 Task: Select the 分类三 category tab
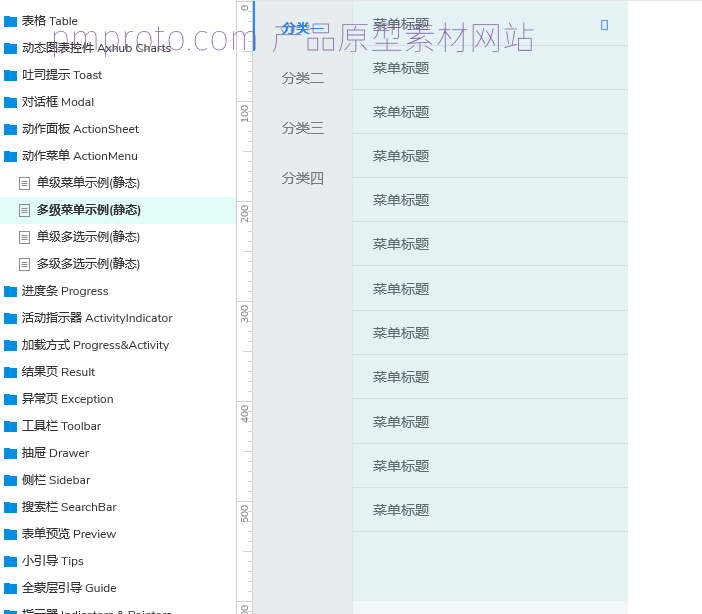(302, 128)
